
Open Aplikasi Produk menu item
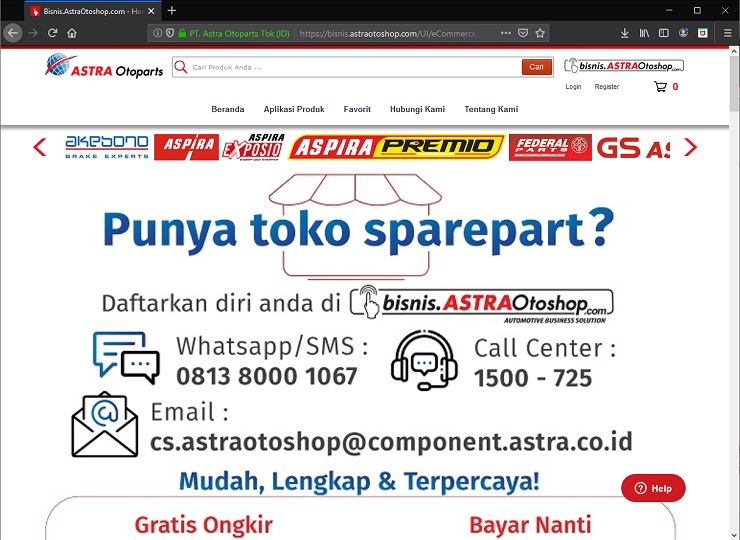pos(294,109)
